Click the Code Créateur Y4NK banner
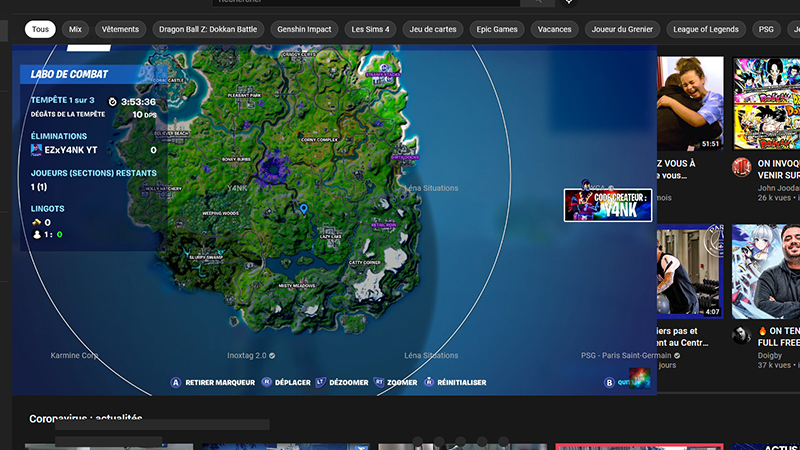Viewport: 800px width, 450px height. [x=608, y=205]
